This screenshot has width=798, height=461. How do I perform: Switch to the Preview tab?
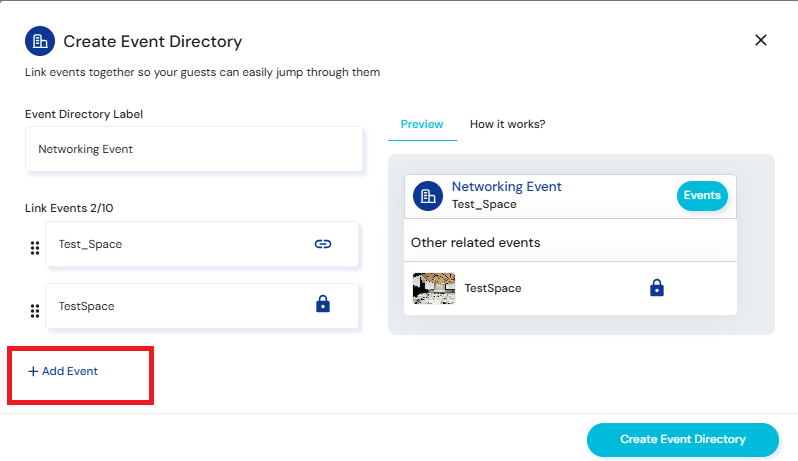point(421,124)
